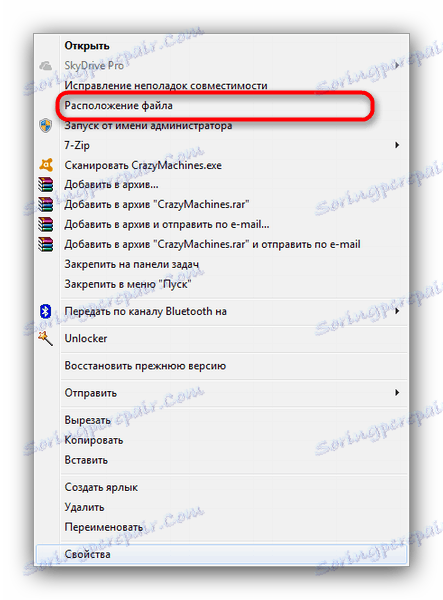Click the Bluetooth icon
Viewport: 443px width, 600px height.
(46, 311)
